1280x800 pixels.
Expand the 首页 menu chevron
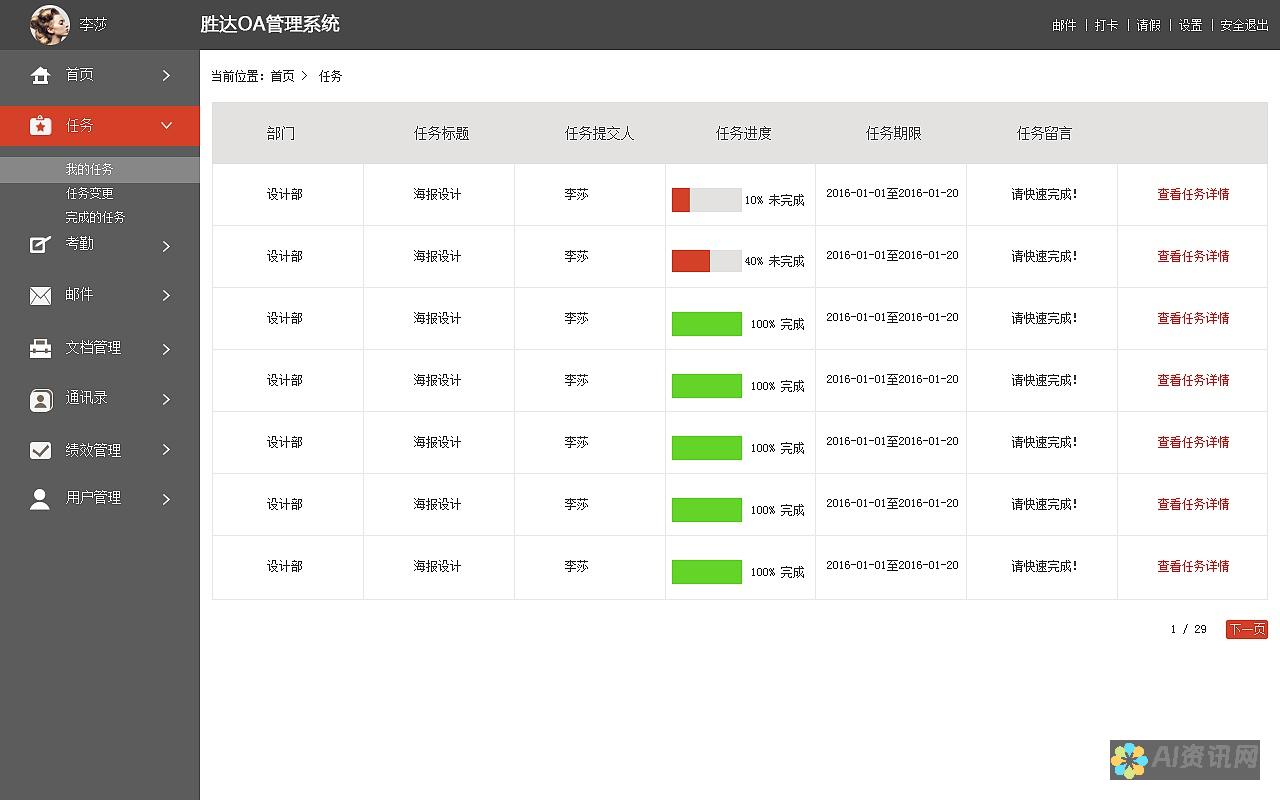click(x=166, y=75)
